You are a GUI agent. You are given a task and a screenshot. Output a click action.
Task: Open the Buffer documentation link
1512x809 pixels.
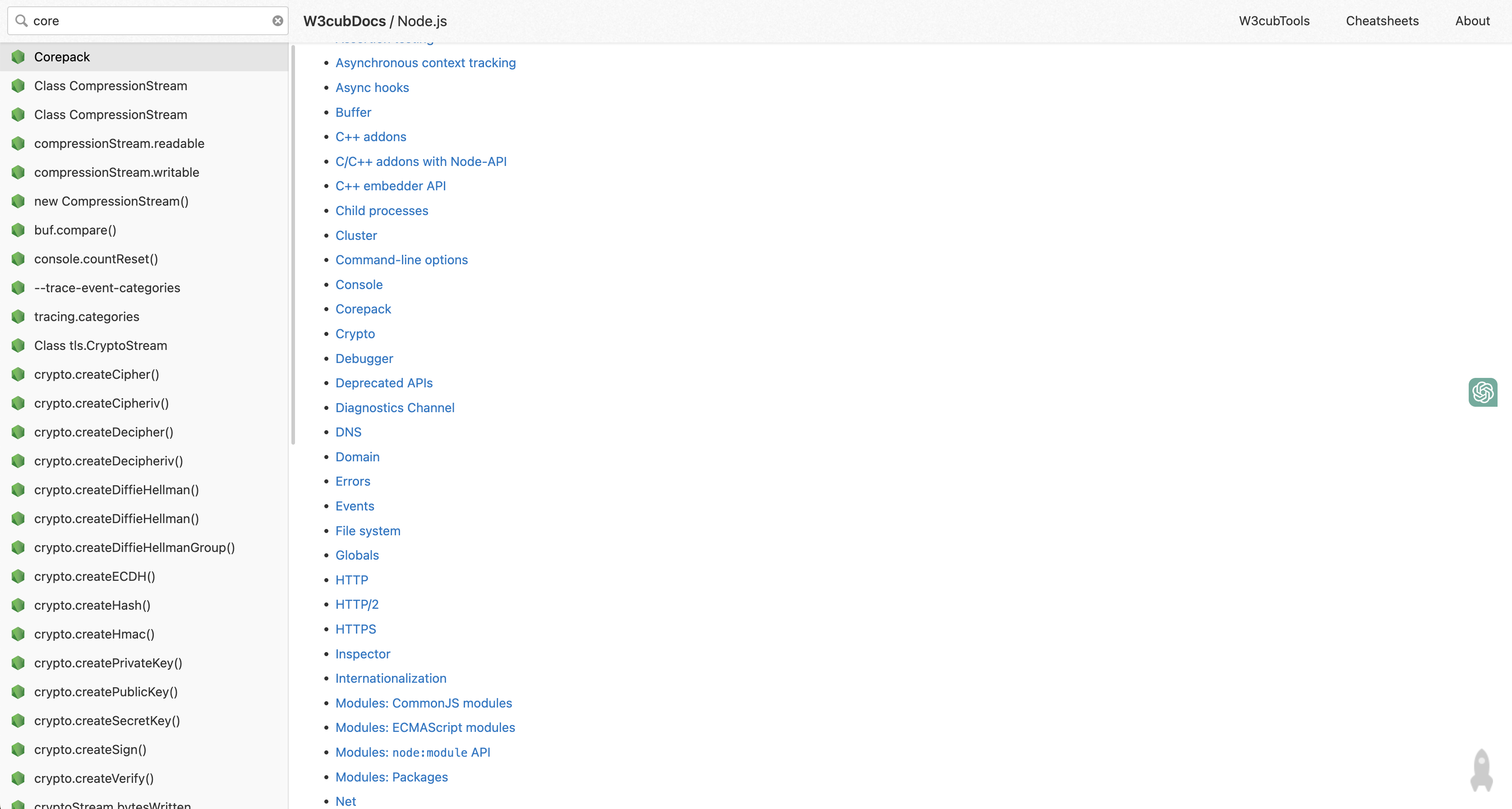click(353, 112)
